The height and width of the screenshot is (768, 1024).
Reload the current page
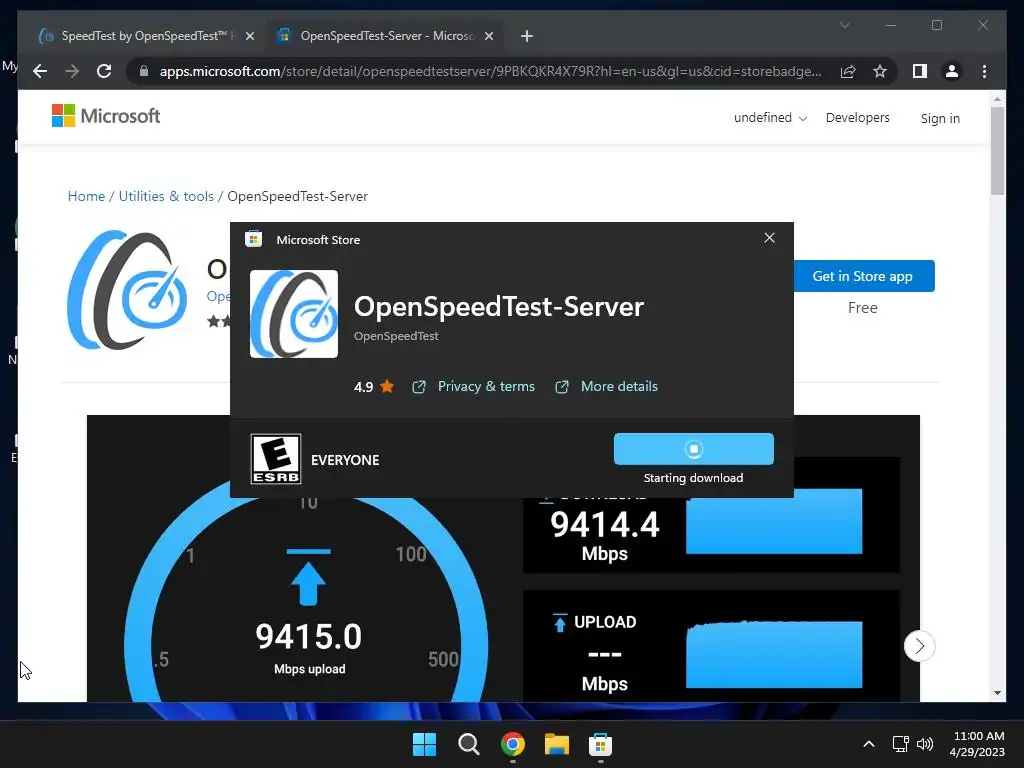tap(104, 71)
